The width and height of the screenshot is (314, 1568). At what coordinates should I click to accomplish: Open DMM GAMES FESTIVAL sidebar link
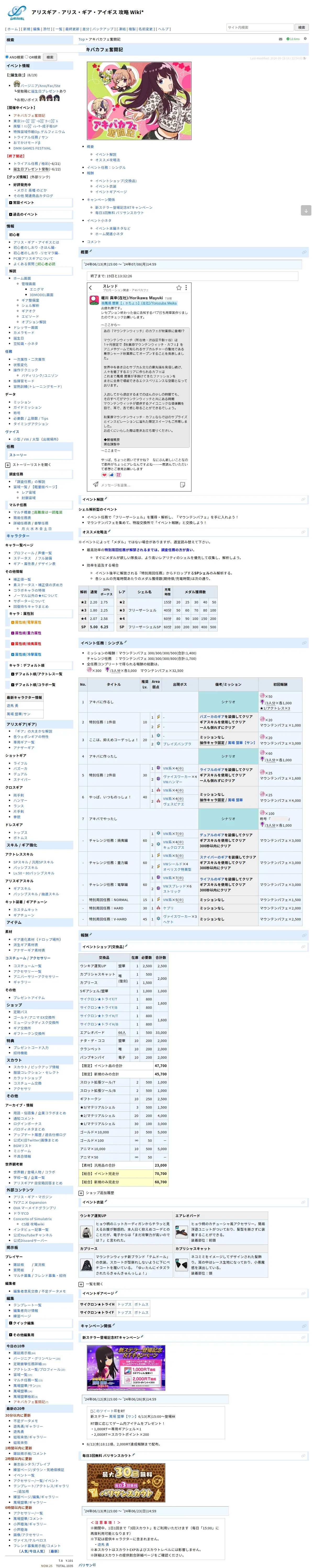(x=32, y=148)
